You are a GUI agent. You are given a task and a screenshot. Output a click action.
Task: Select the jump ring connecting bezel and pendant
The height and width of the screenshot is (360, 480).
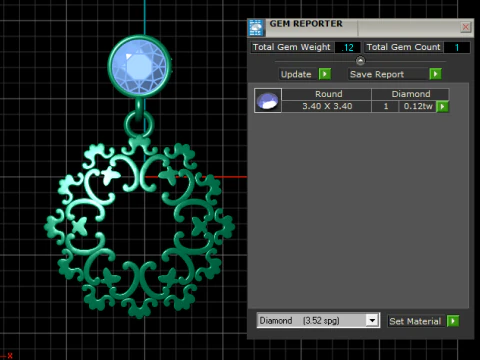point(139,124)
